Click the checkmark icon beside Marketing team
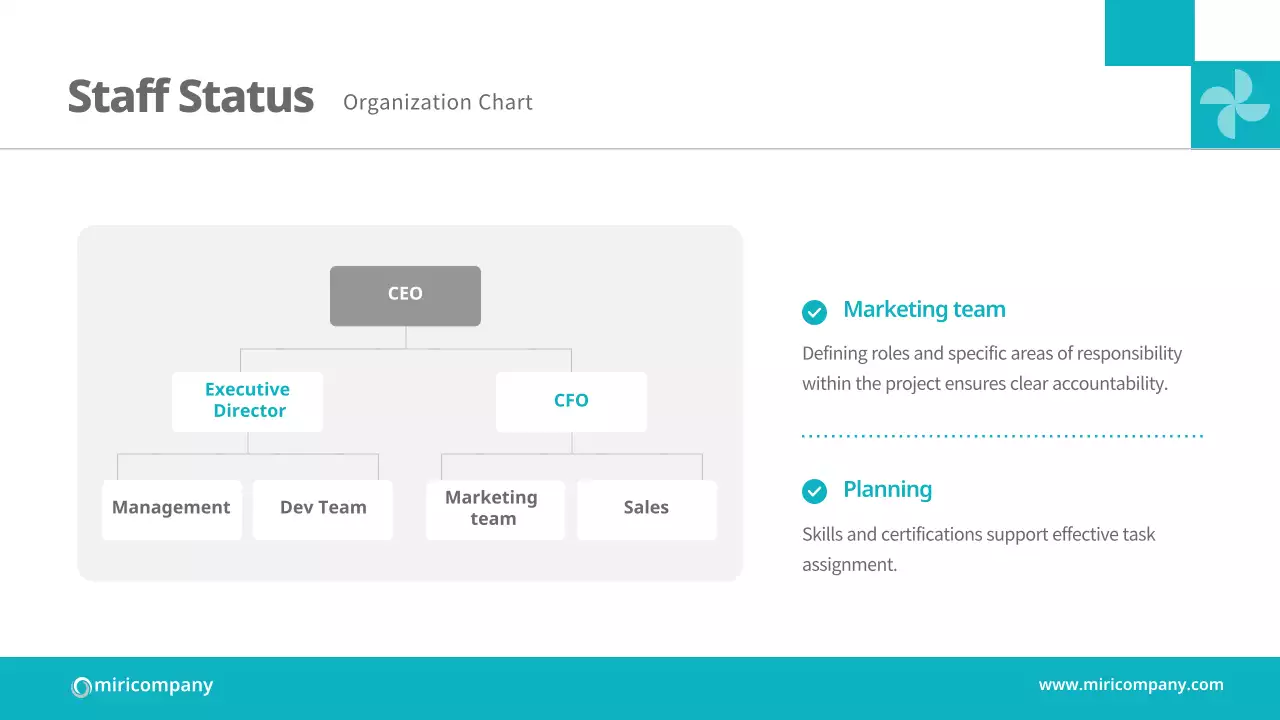1280x720 pixels. [814, 312]
